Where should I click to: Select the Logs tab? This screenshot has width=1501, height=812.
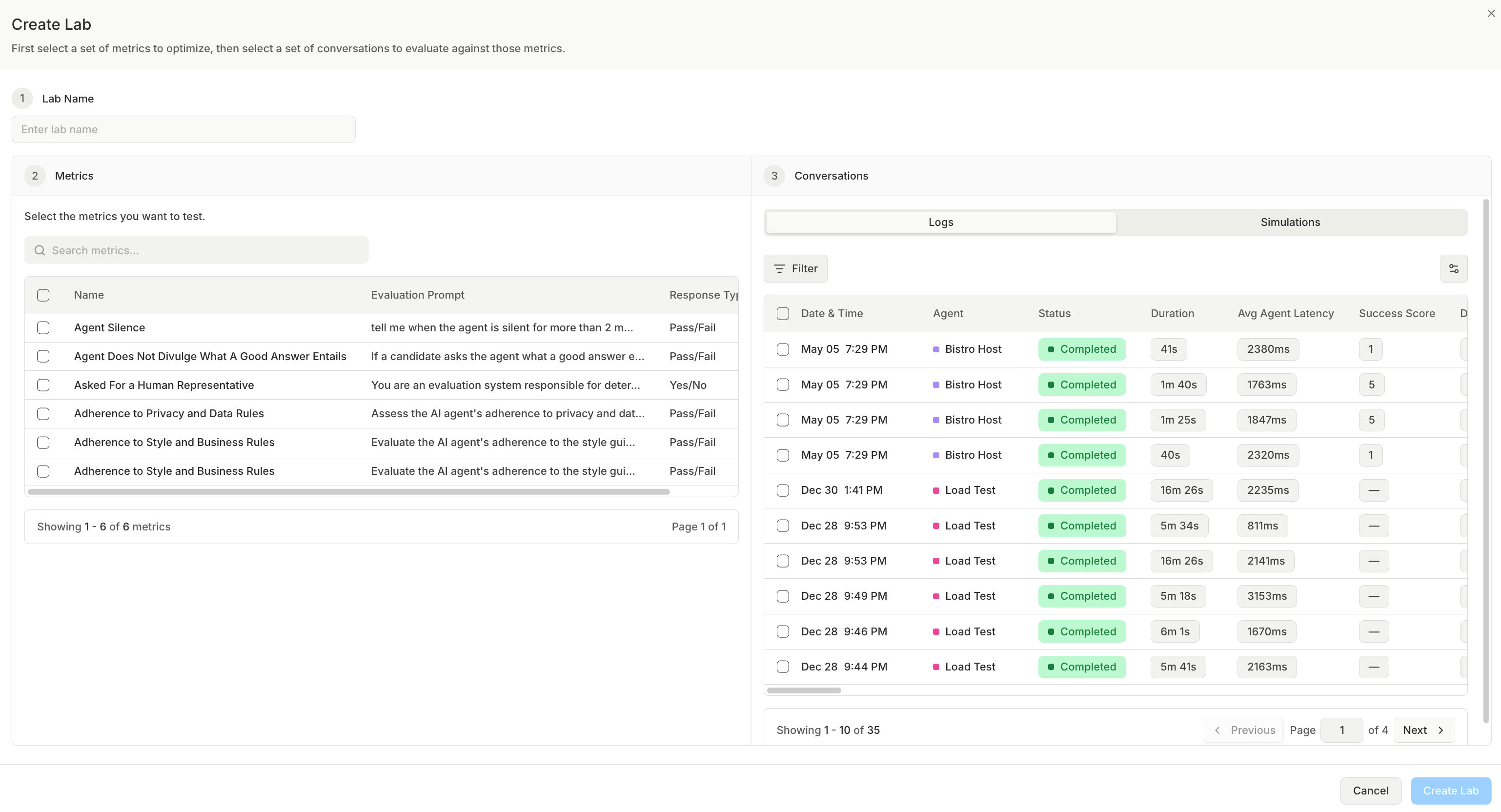click(x=940, y=222)
